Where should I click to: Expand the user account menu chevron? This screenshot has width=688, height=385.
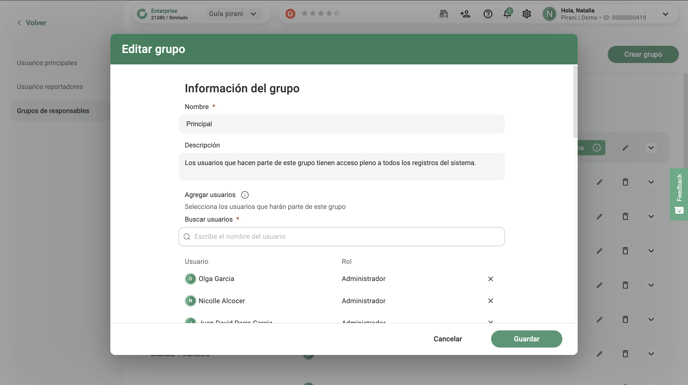click(x=666, y=14)
